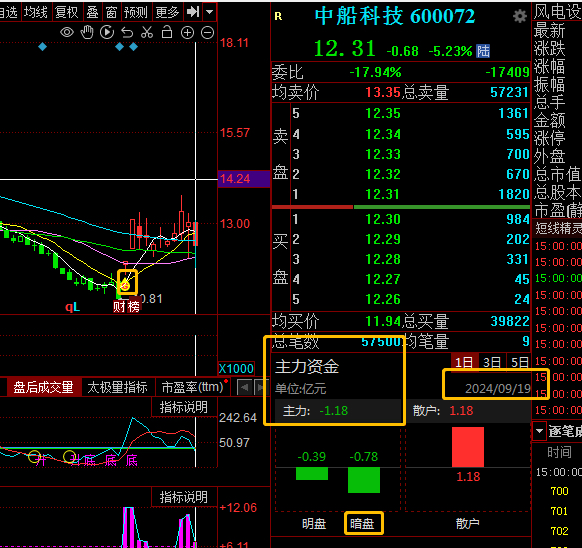Click the 主力 -1.18 value row
582x548 pixels.
(x=338, y=411)
